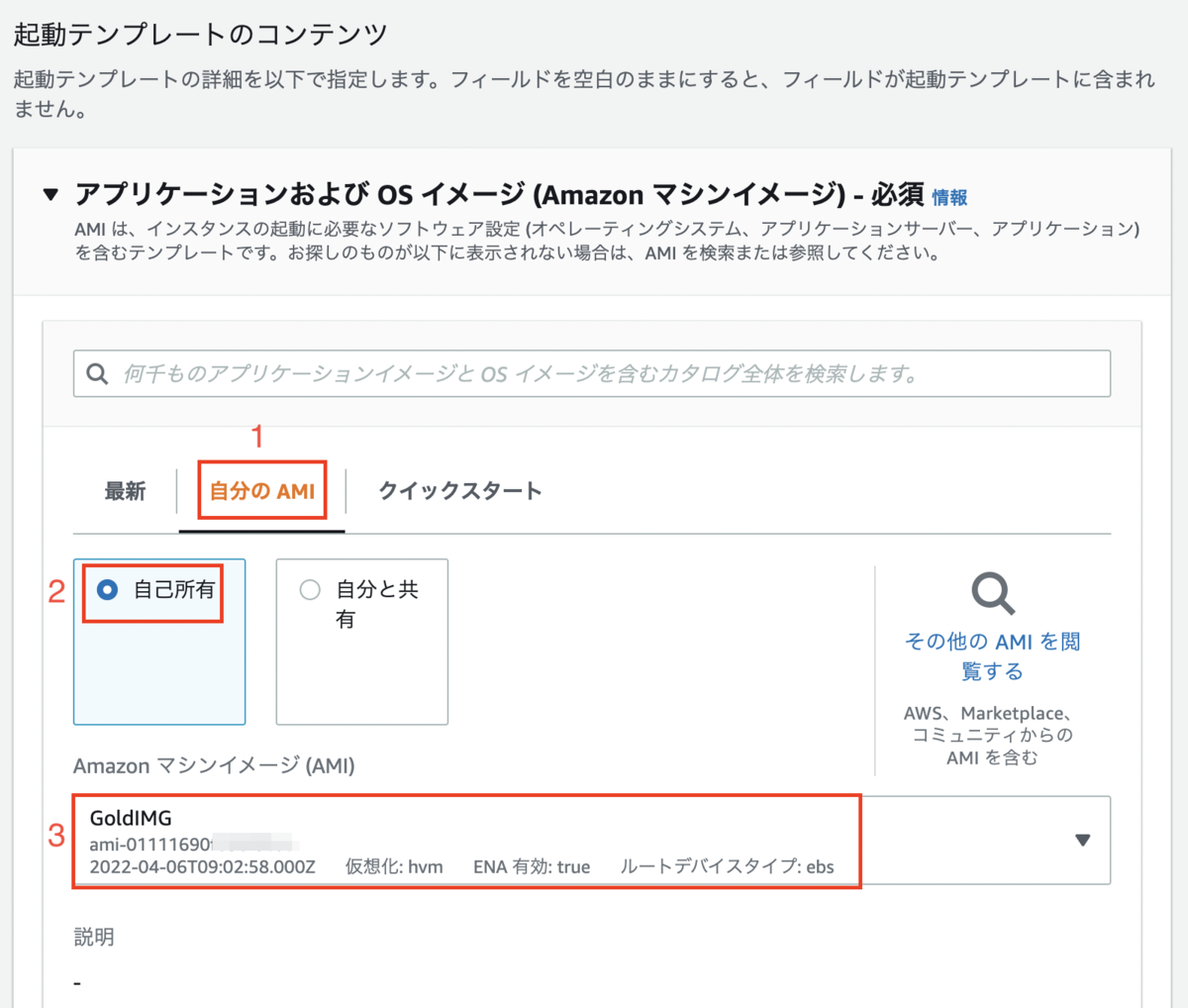Open the AMI dropdown arrow
This screenshot has width=1188, height=1008.
coord(1082,840)
